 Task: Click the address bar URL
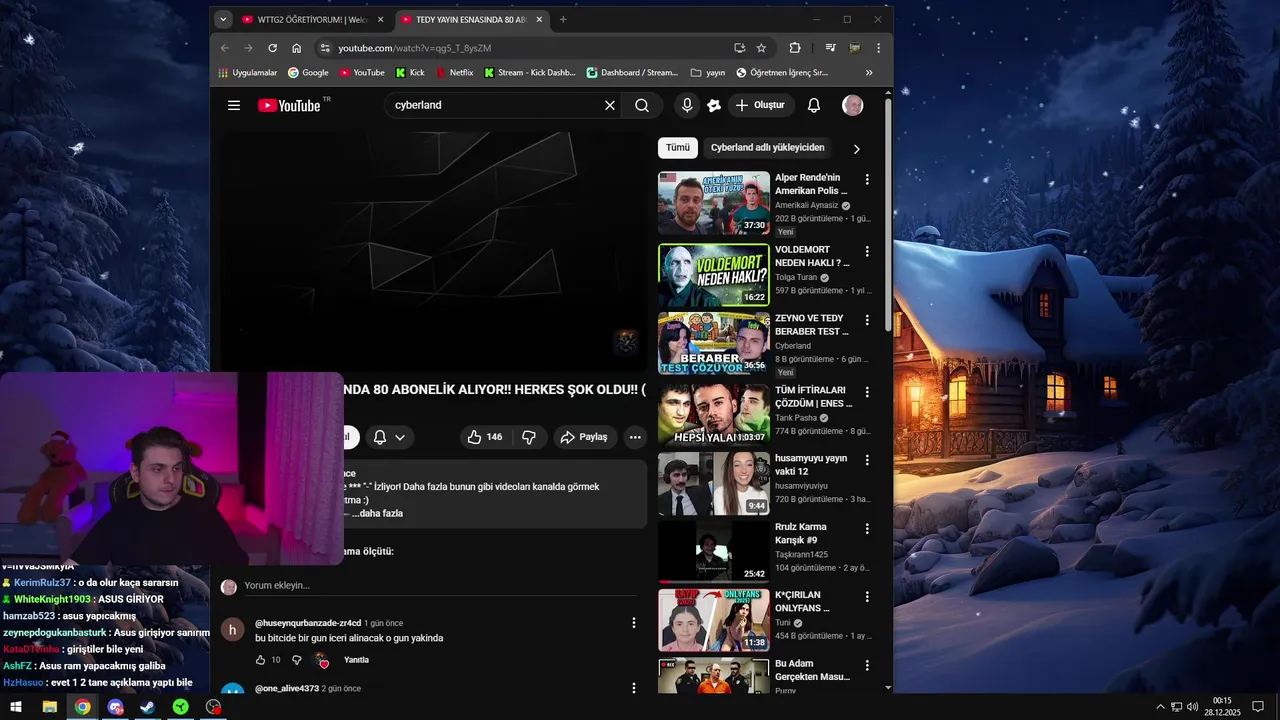coord(415,48)
